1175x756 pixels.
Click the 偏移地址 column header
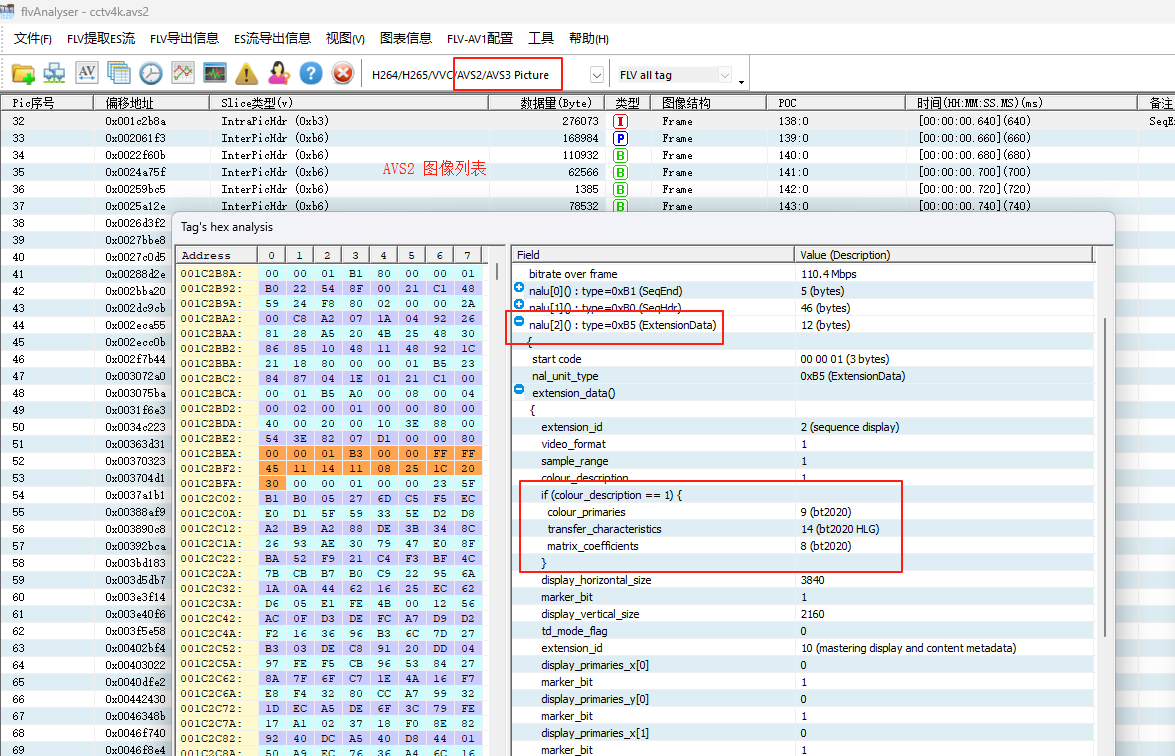(151, 103)
